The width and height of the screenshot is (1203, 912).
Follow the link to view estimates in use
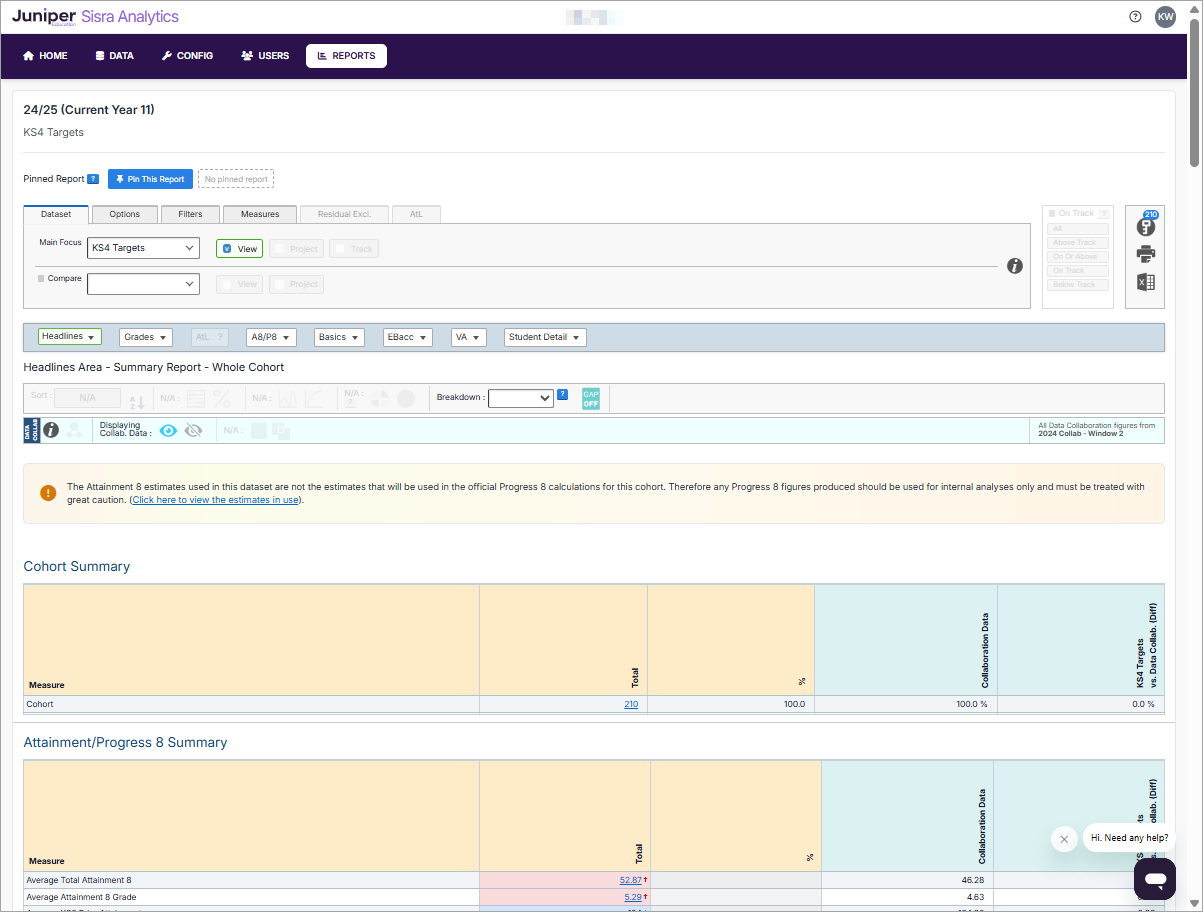pos(215,500)
